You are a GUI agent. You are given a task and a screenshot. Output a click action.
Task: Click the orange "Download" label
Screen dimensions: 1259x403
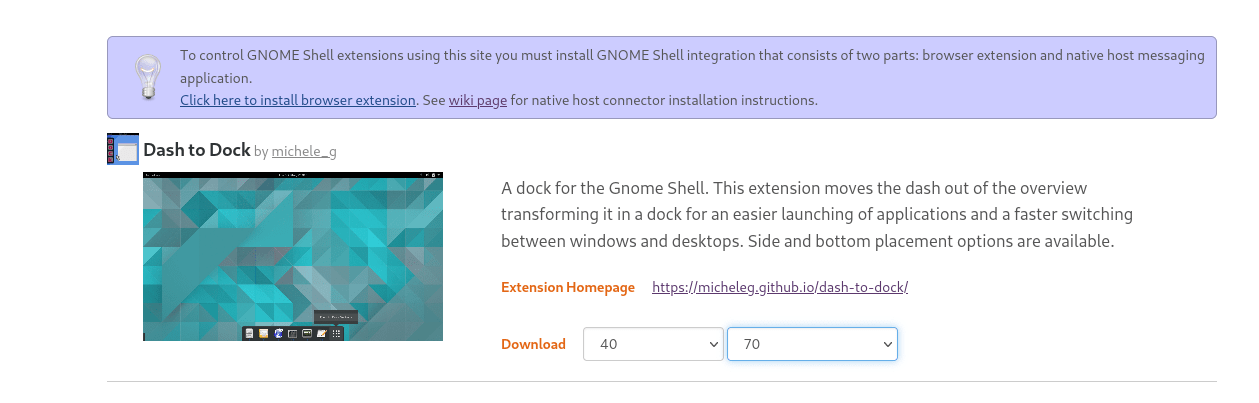point(533,344)
